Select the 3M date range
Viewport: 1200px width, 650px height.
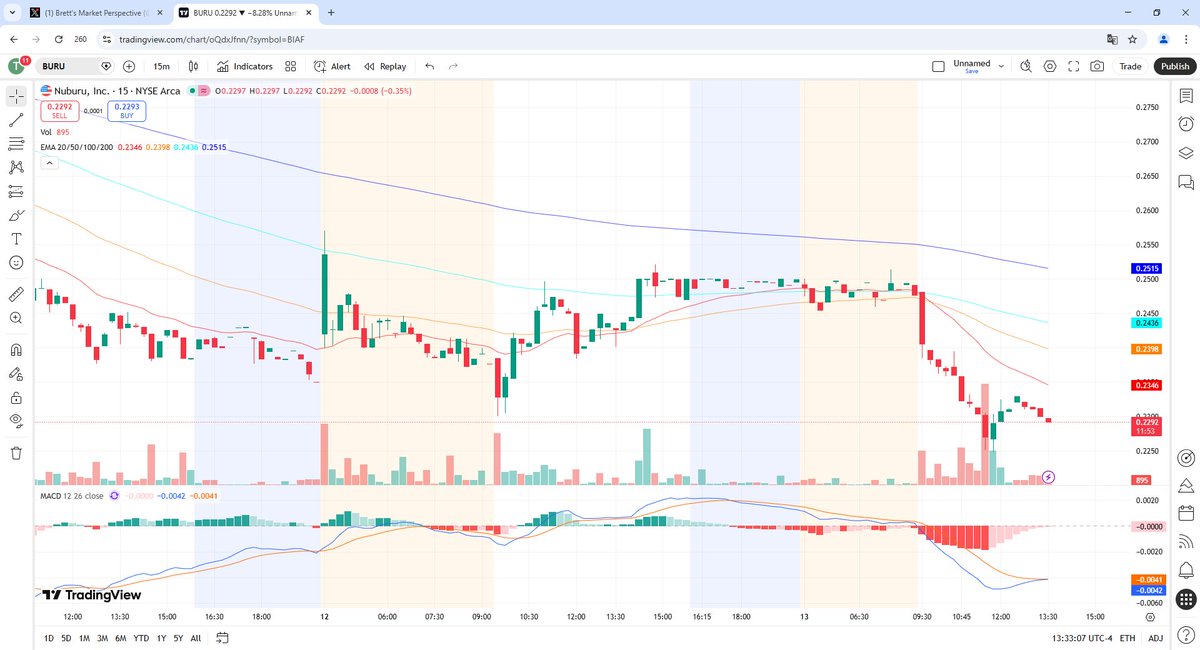[102, 638]
